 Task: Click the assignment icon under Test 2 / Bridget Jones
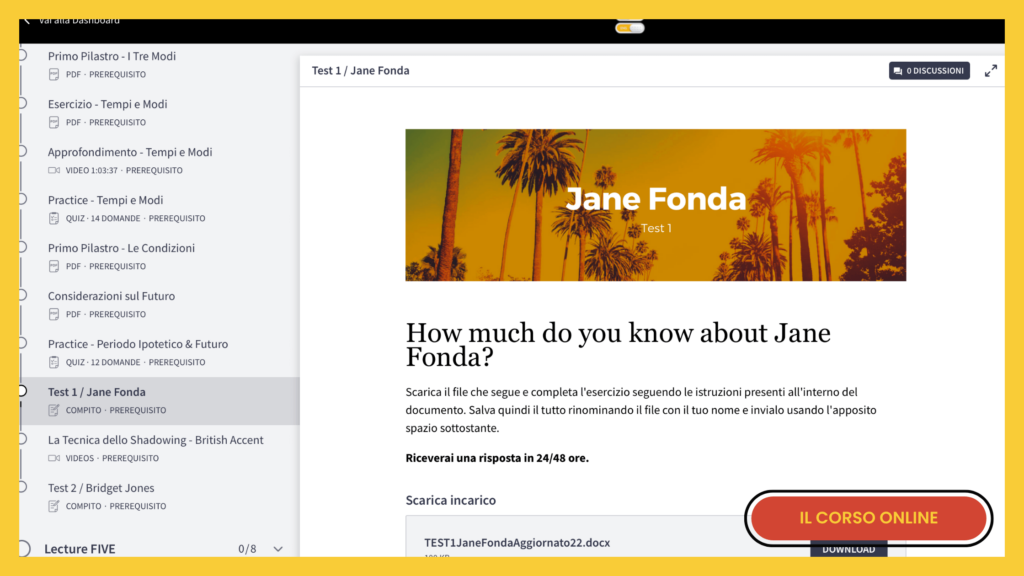pos(54,506)
